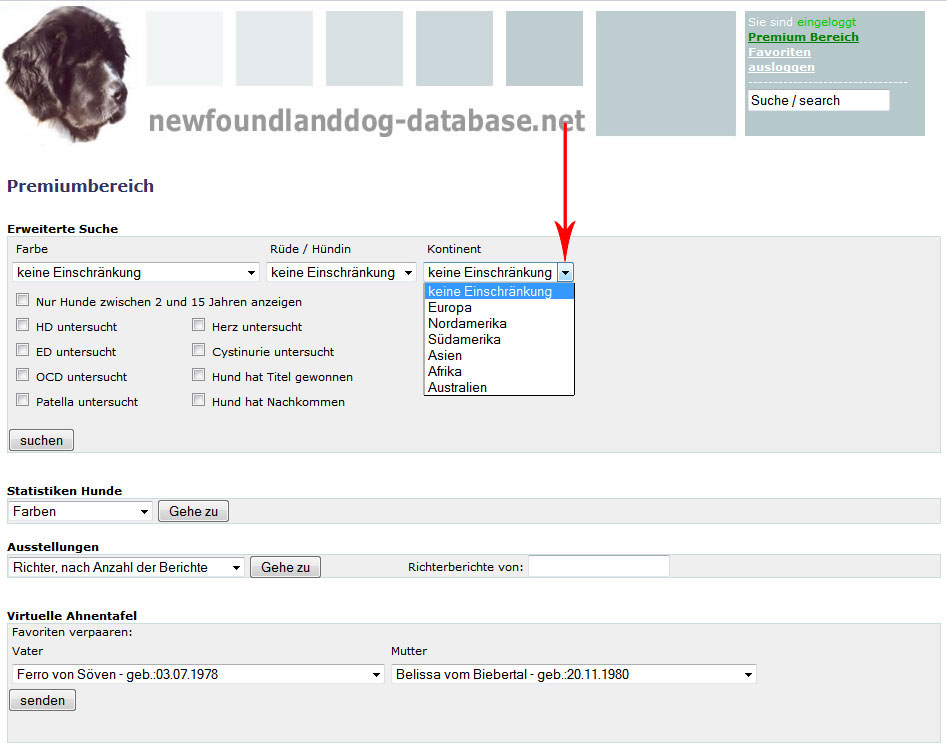This screenshot has height=754, width=947.
Task: Select Europa from the continent list
Action: point(450,308)
